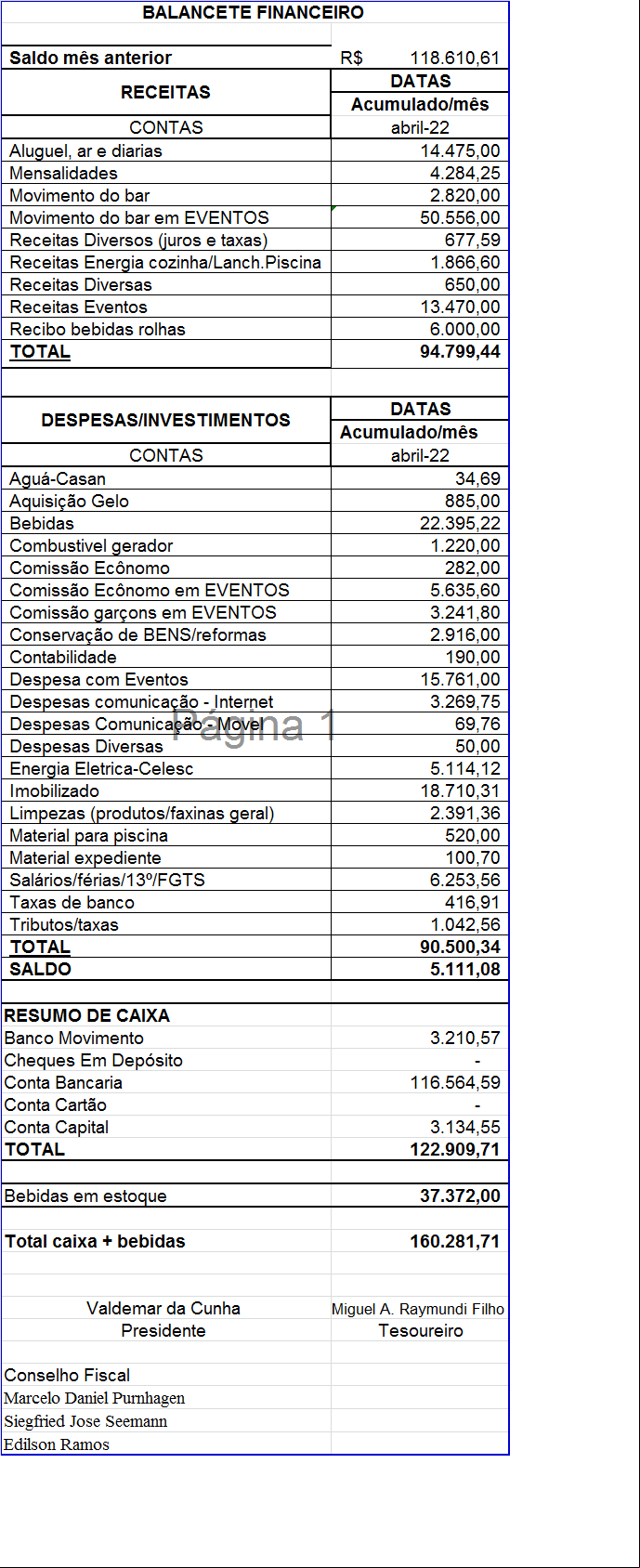This screenshot has height=1568, width=640.
Task: Click Conservação de BENS/reformas label
Action: click(137, 634)
